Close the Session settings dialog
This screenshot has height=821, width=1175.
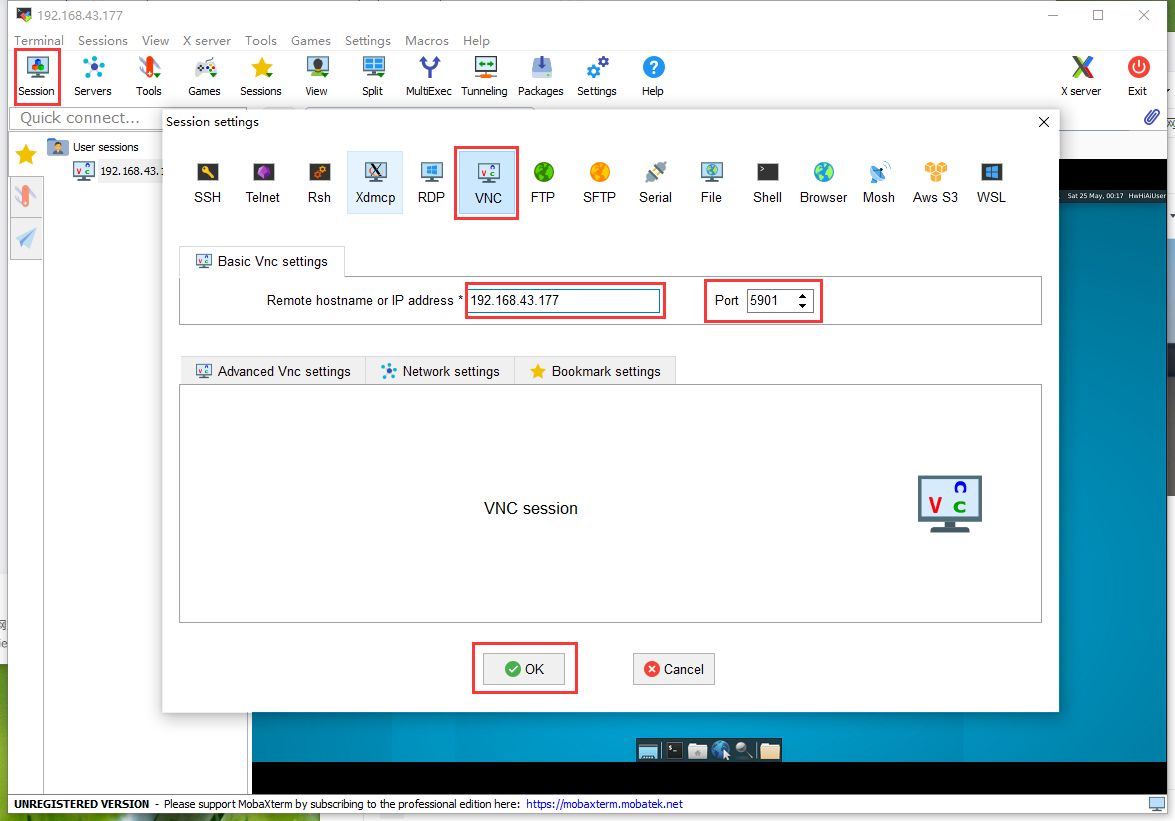coord(1044,122)
